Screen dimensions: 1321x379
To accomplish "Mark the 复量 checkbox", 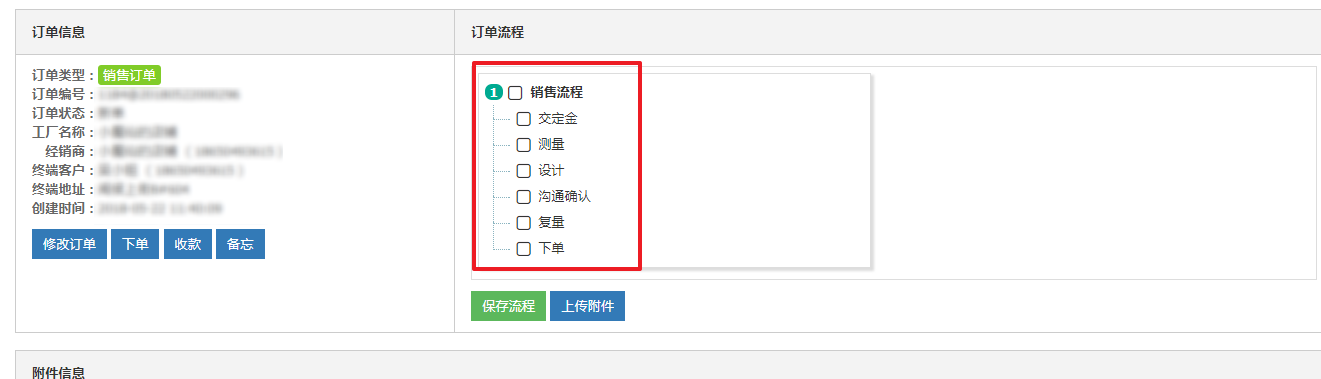I will [x=523, y=223].
